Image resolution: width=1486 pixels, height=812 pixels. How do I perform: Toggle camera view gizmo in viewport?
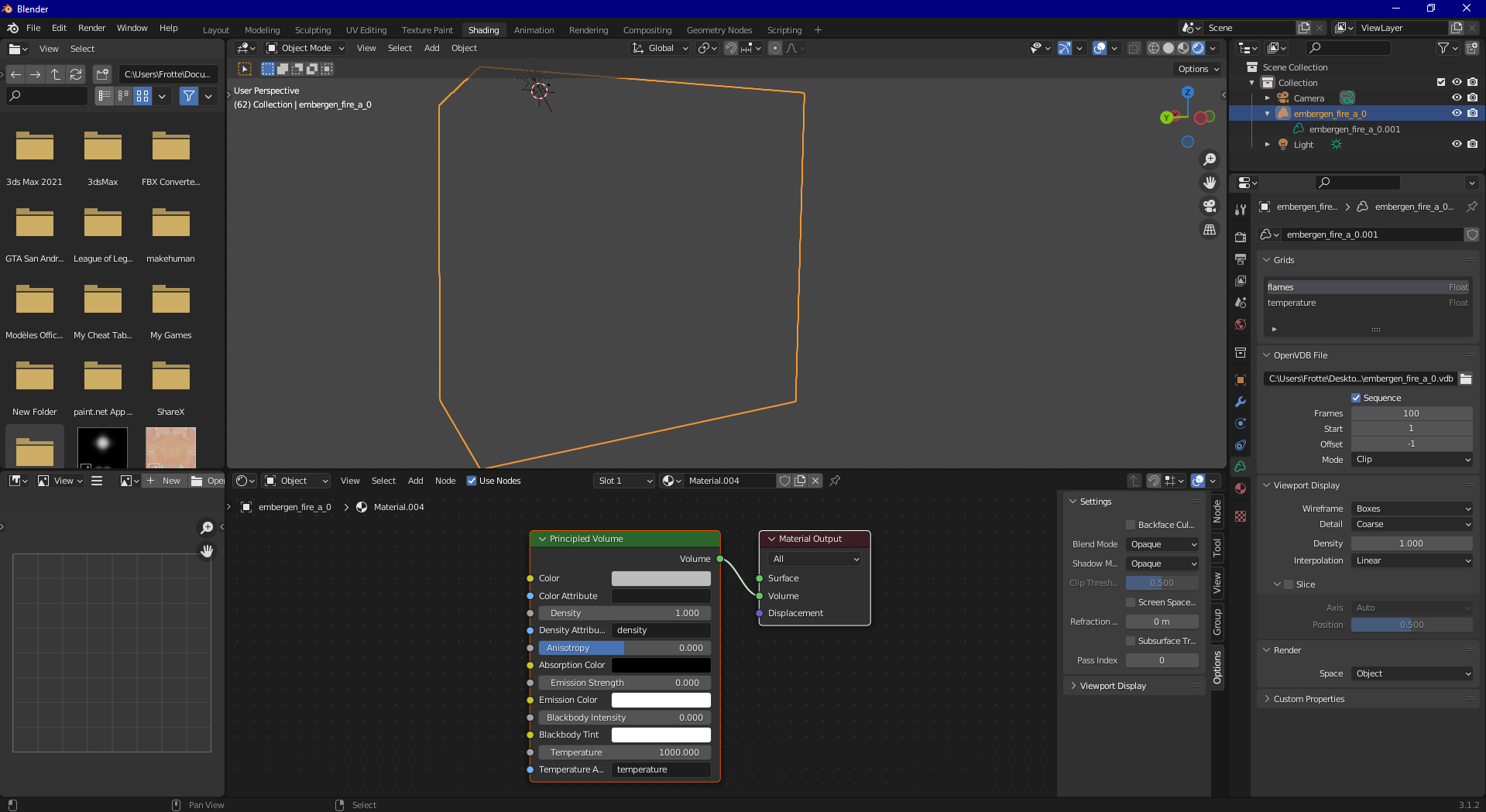(1210, 206)
